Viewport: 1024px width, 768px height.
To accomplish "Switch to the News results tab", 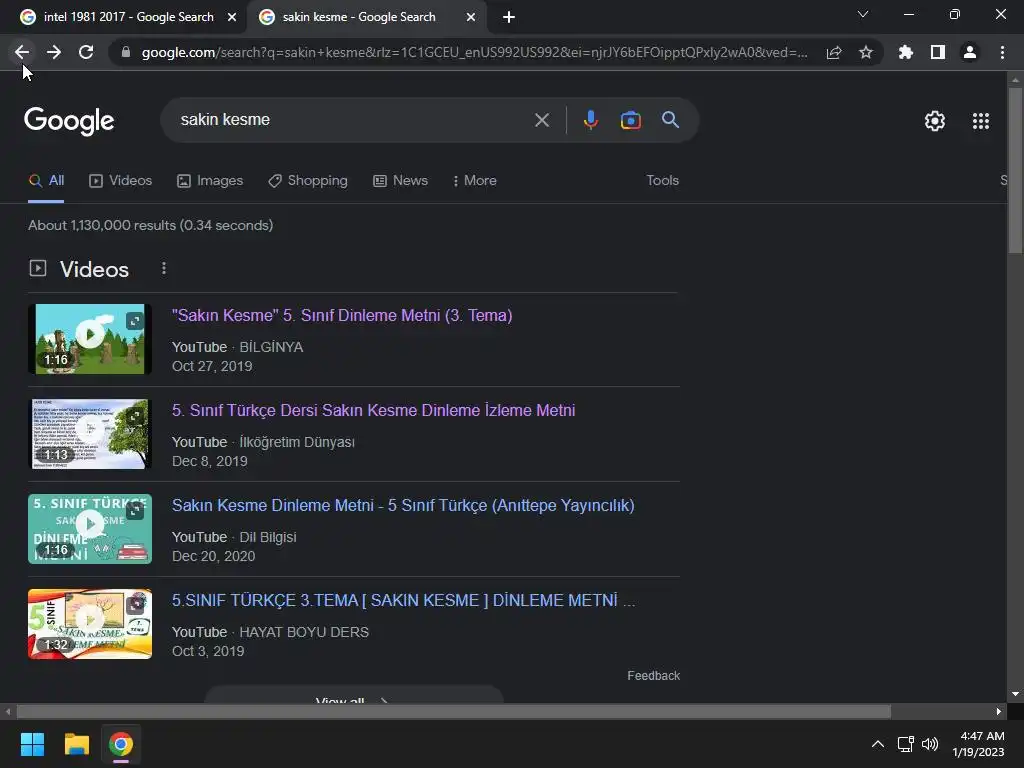I will click(400, 181).
